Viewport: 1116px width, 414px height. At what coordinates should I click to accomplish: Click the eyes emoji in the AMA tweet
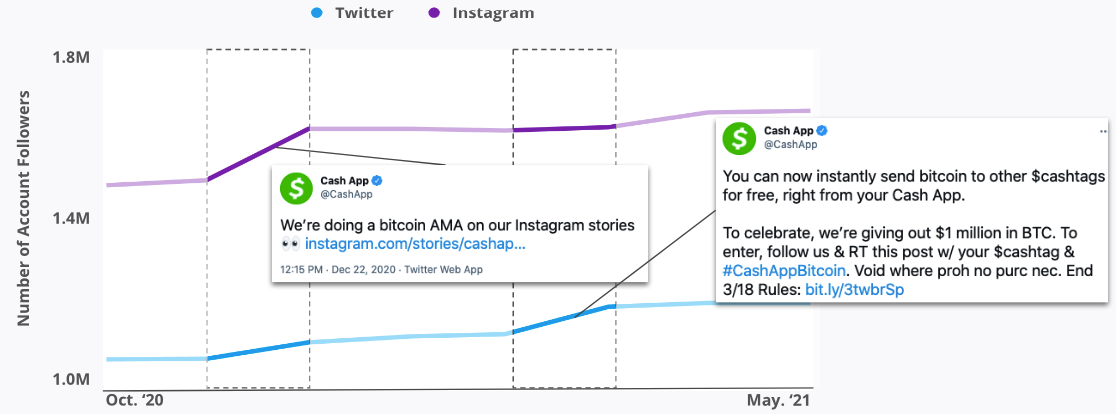click(x=290, y=245)
